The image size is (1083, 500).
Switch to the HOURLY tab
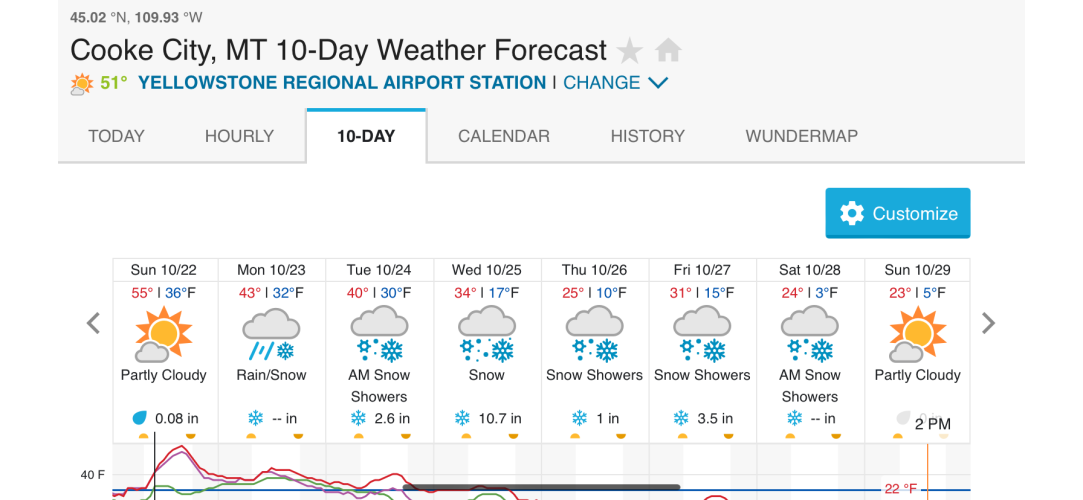tap(239, 136)
